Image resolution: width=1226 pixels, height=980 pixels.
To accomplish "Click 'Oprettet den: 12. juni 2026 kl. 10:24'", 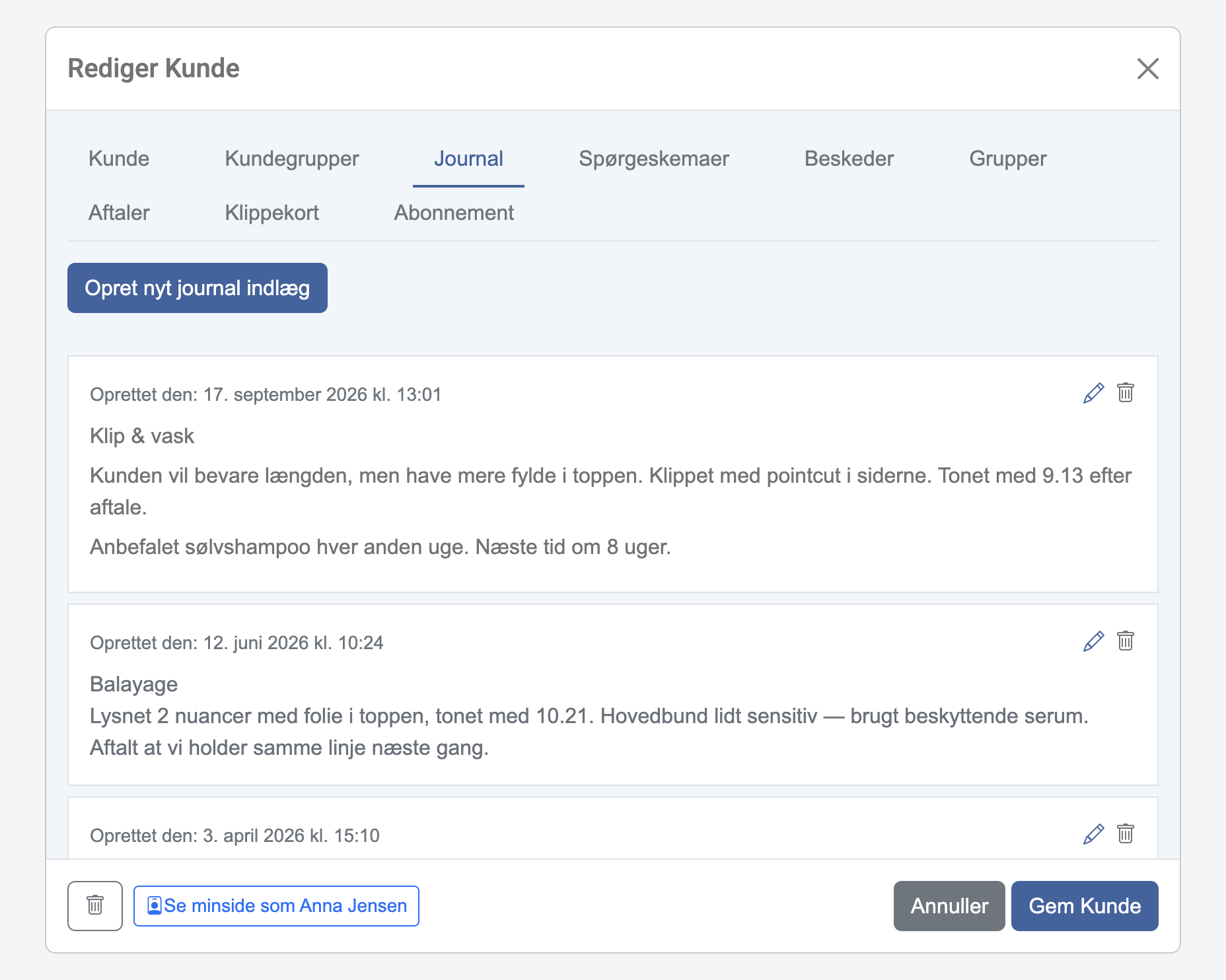I will 236,643.
